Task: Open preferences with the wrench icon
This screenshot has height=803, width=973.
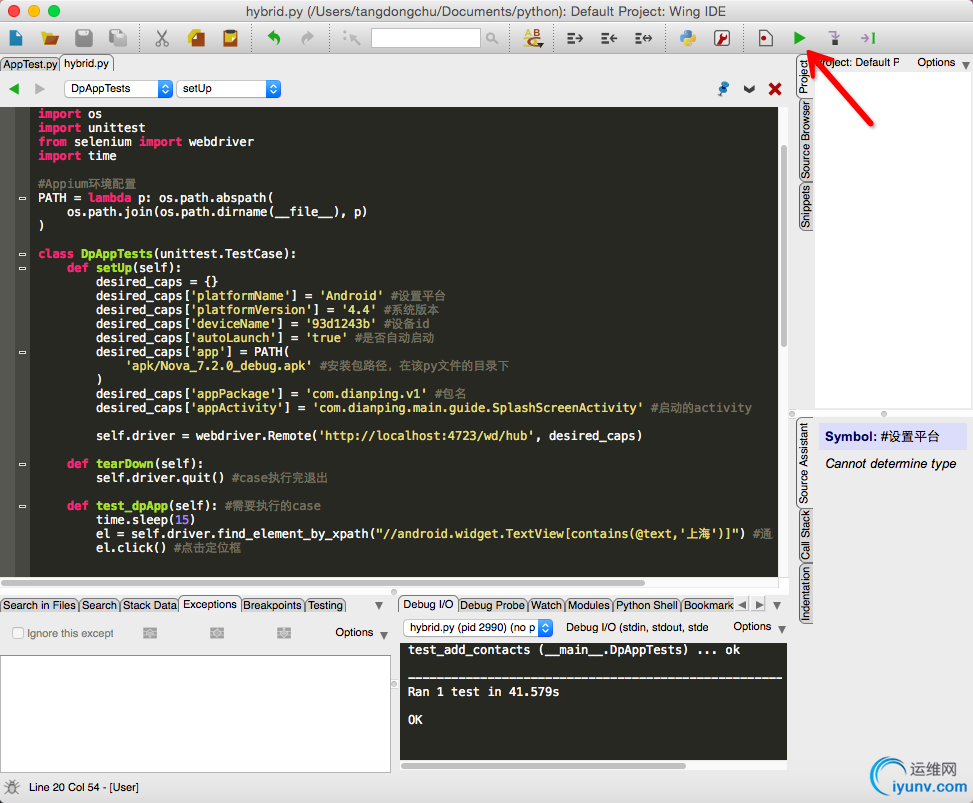Action: point(722,38)
